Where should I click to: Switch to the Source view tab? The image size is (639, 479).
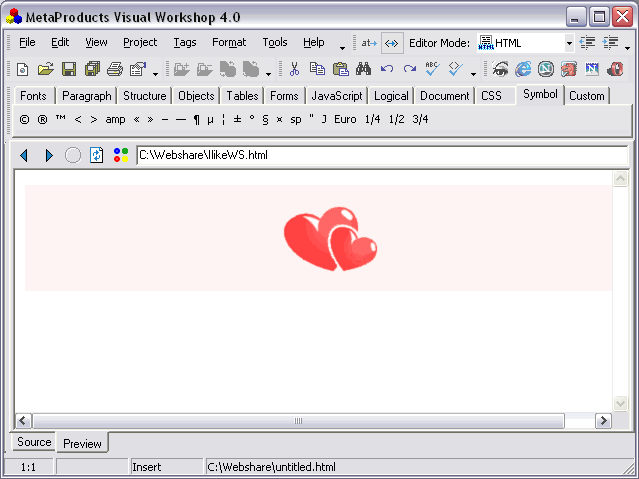pyautogui.click(x=34, y=442)
